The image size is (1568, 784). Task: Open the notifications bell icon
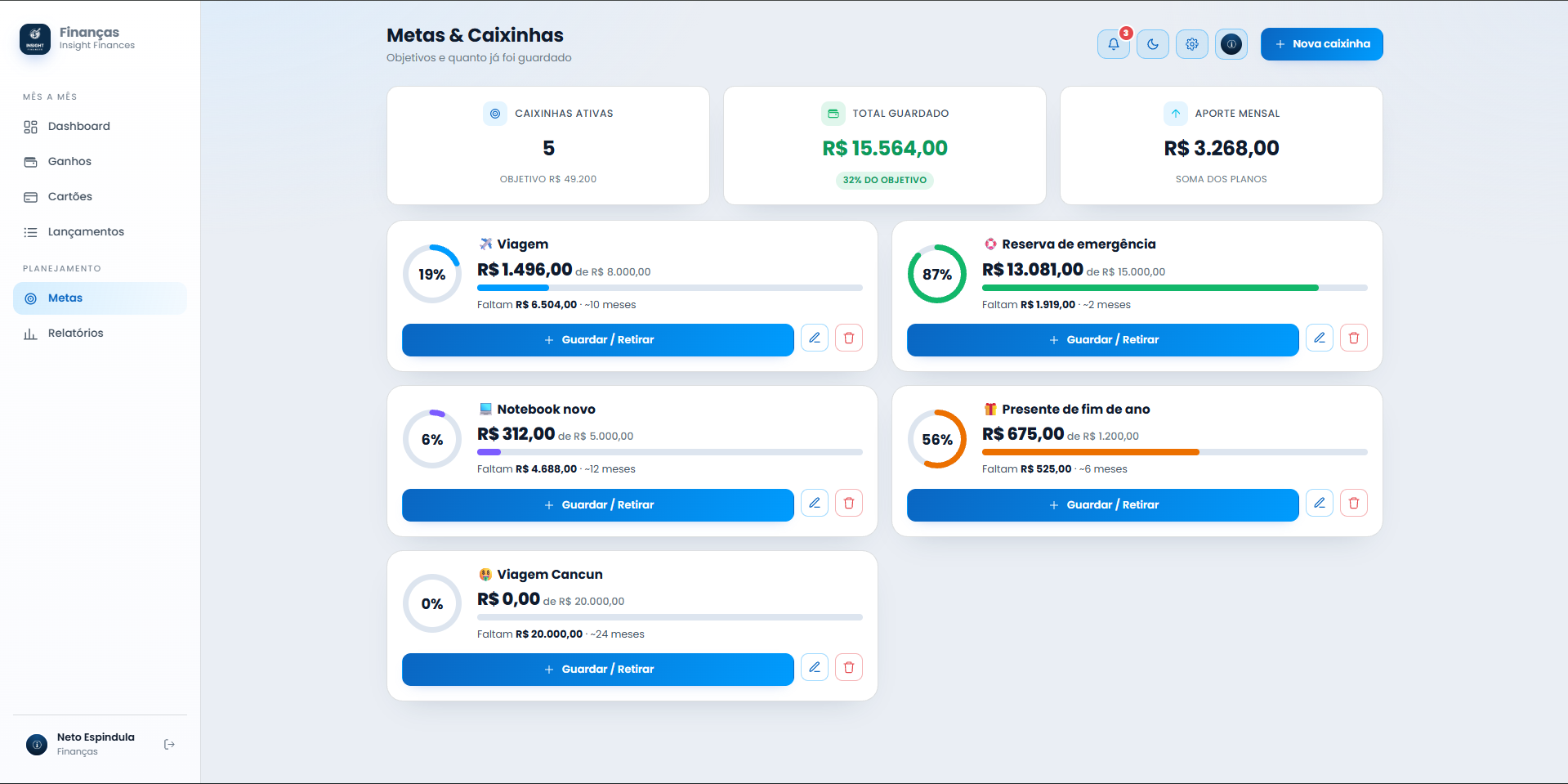(1113, 44)
